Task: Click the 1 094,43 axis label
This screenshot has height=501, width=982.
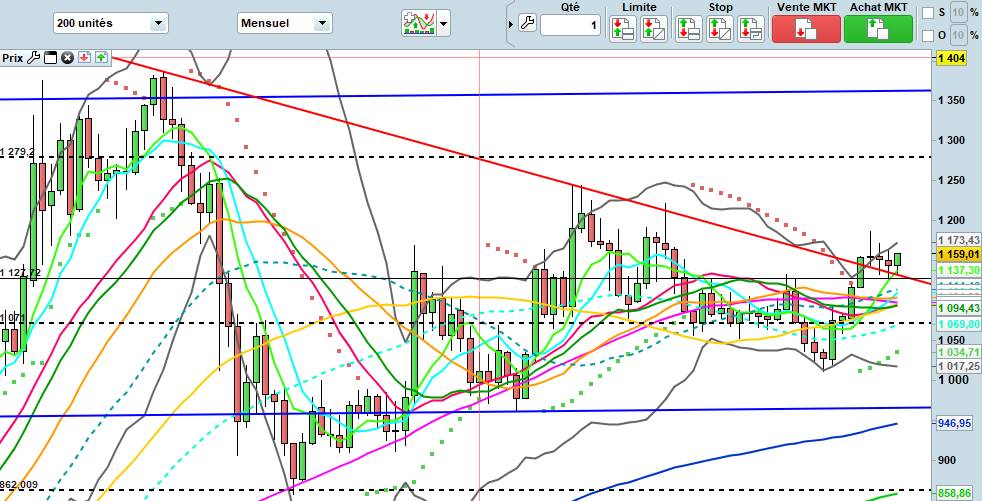Action: 958,308
